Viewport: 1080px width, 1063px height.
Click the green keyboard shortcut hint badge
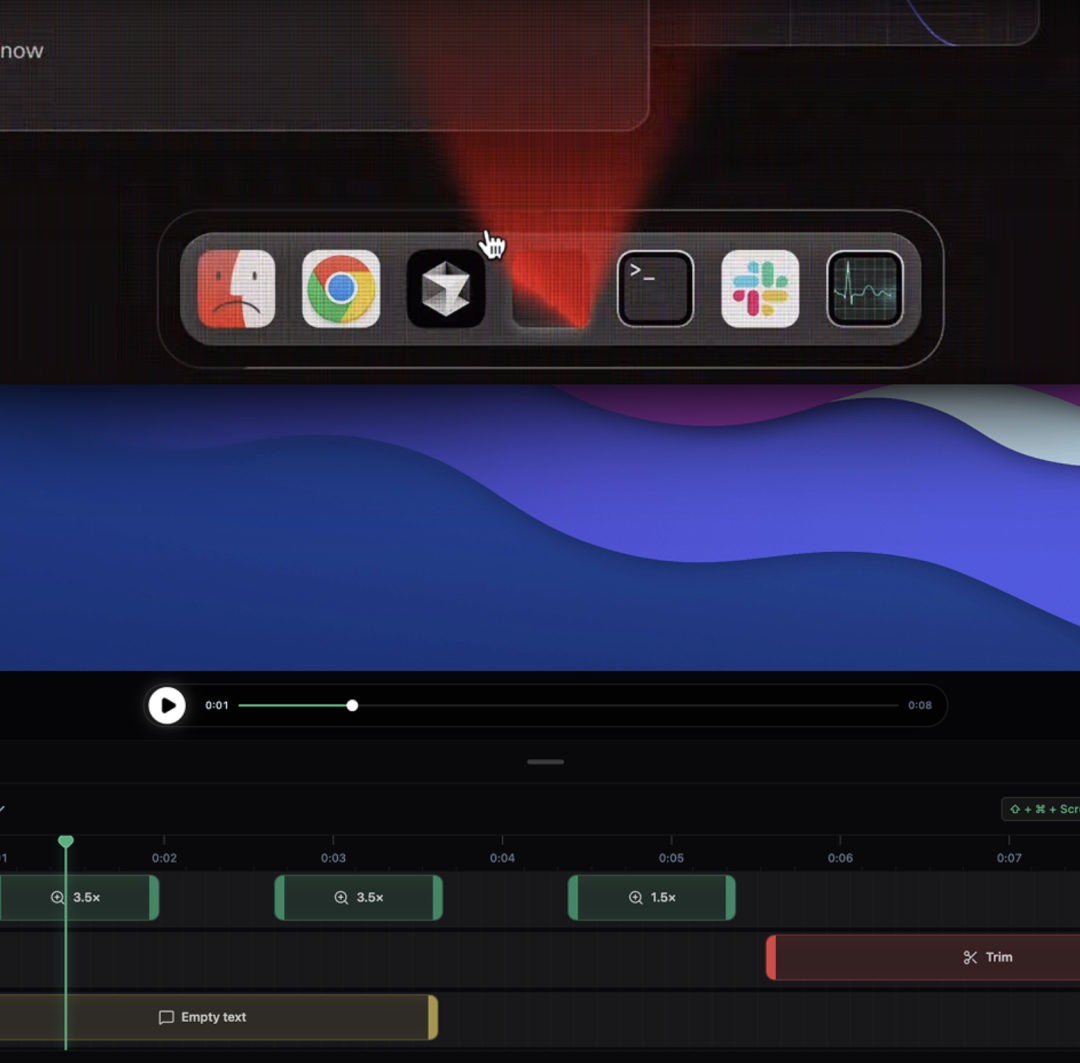pos(1041,809)
